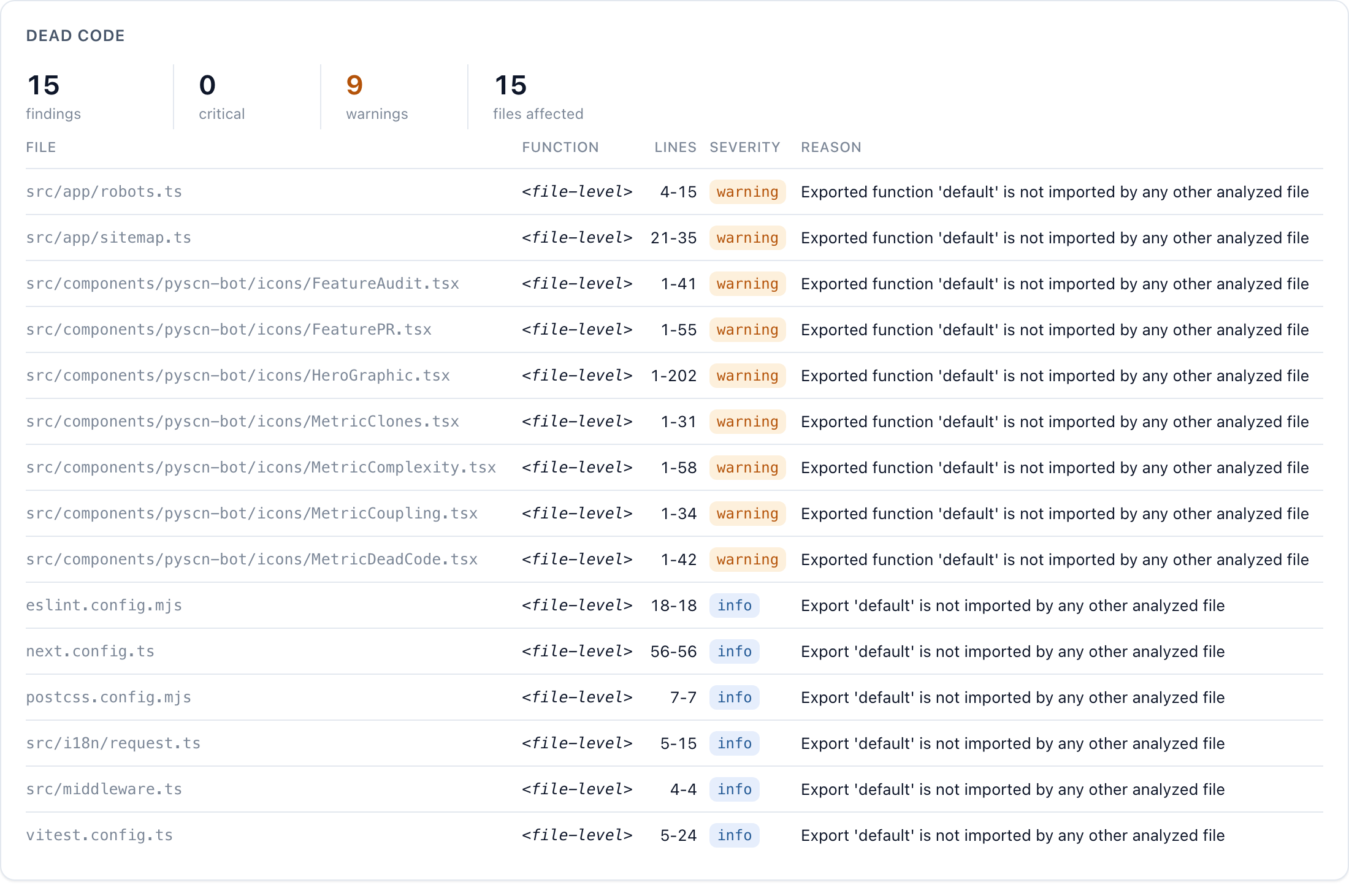Click the warning badge for HeroGraphic.tsx
The width and height of the screenshot is (1349, 896).
click(x=747, y=376)
